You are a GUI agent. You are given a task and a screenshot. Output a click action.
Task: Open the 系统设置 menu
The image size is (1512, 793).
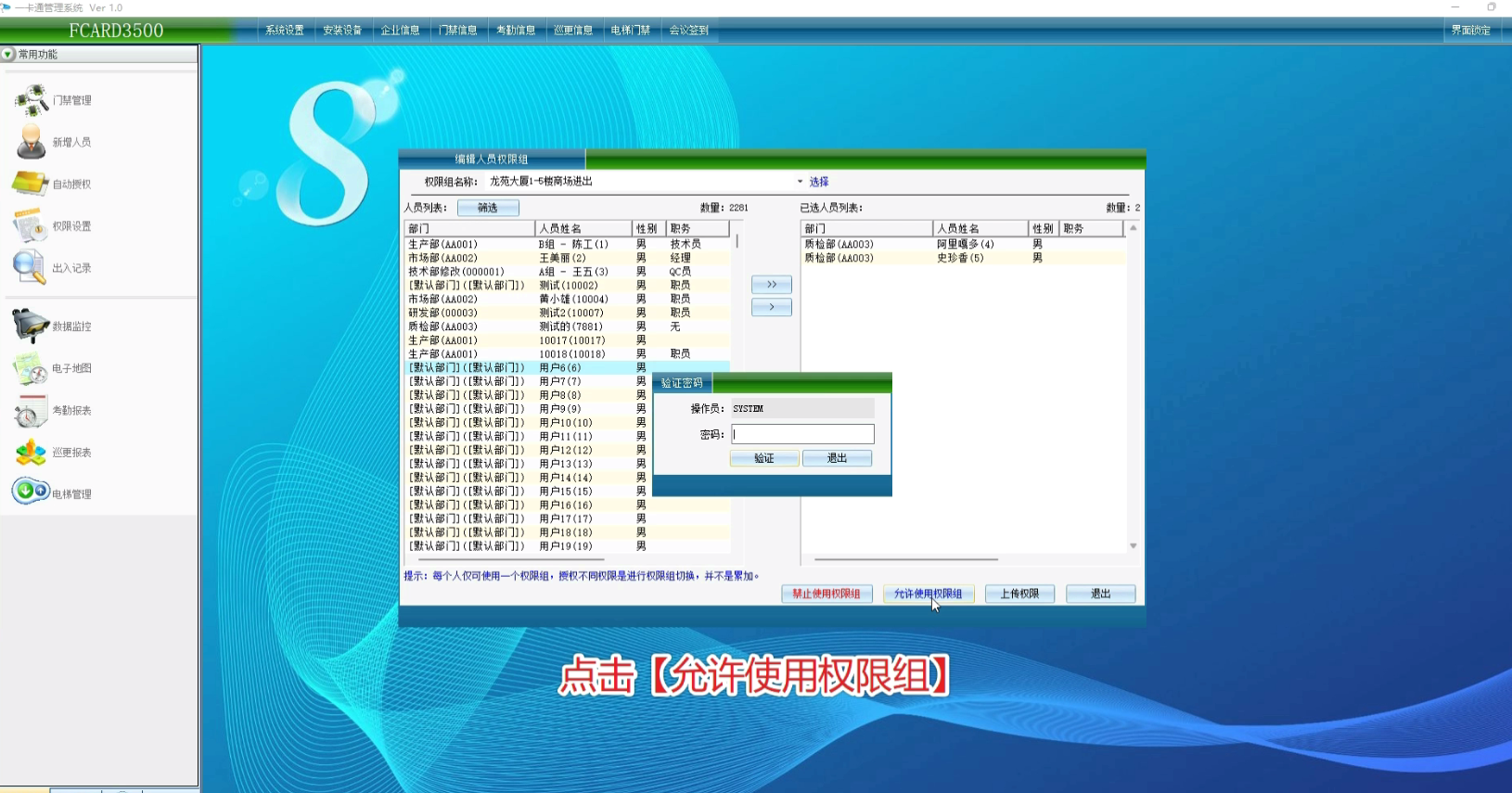pyautogui.click(x=285, y=31)
